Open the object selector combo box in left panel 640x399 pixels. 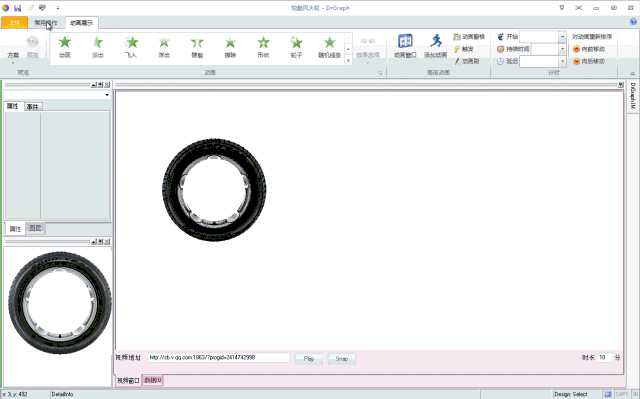coord(57,95)
